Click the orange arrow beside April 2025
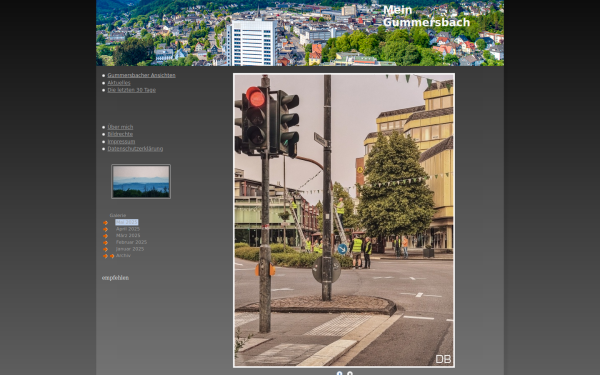The height and width of the screenshot is (375, 600). [x=105, y=229]
